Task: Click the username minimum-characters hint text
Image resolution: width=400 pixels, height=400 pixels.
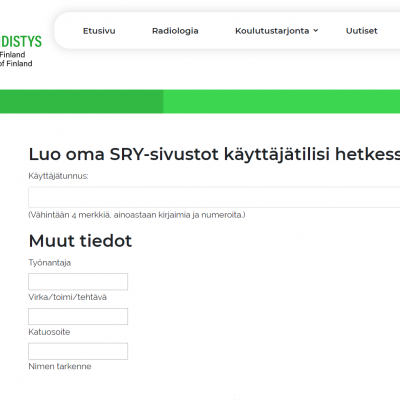Action: pyautogui.click(x=137, y=215)
